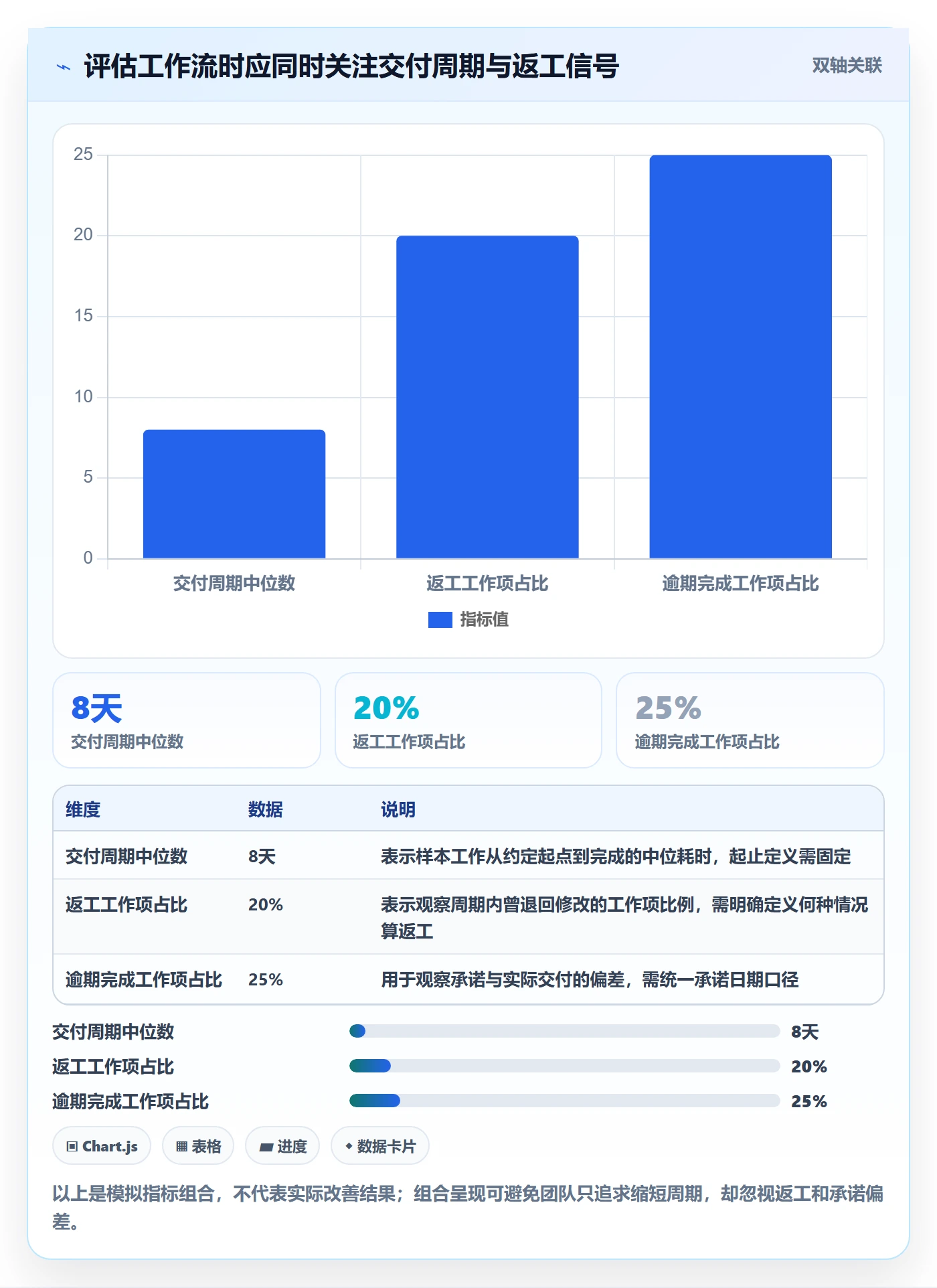Click the footnote starting 以上是模拟指标组合
The height and width of the screenshot is (1288, 937).
tap(468, 1208)
